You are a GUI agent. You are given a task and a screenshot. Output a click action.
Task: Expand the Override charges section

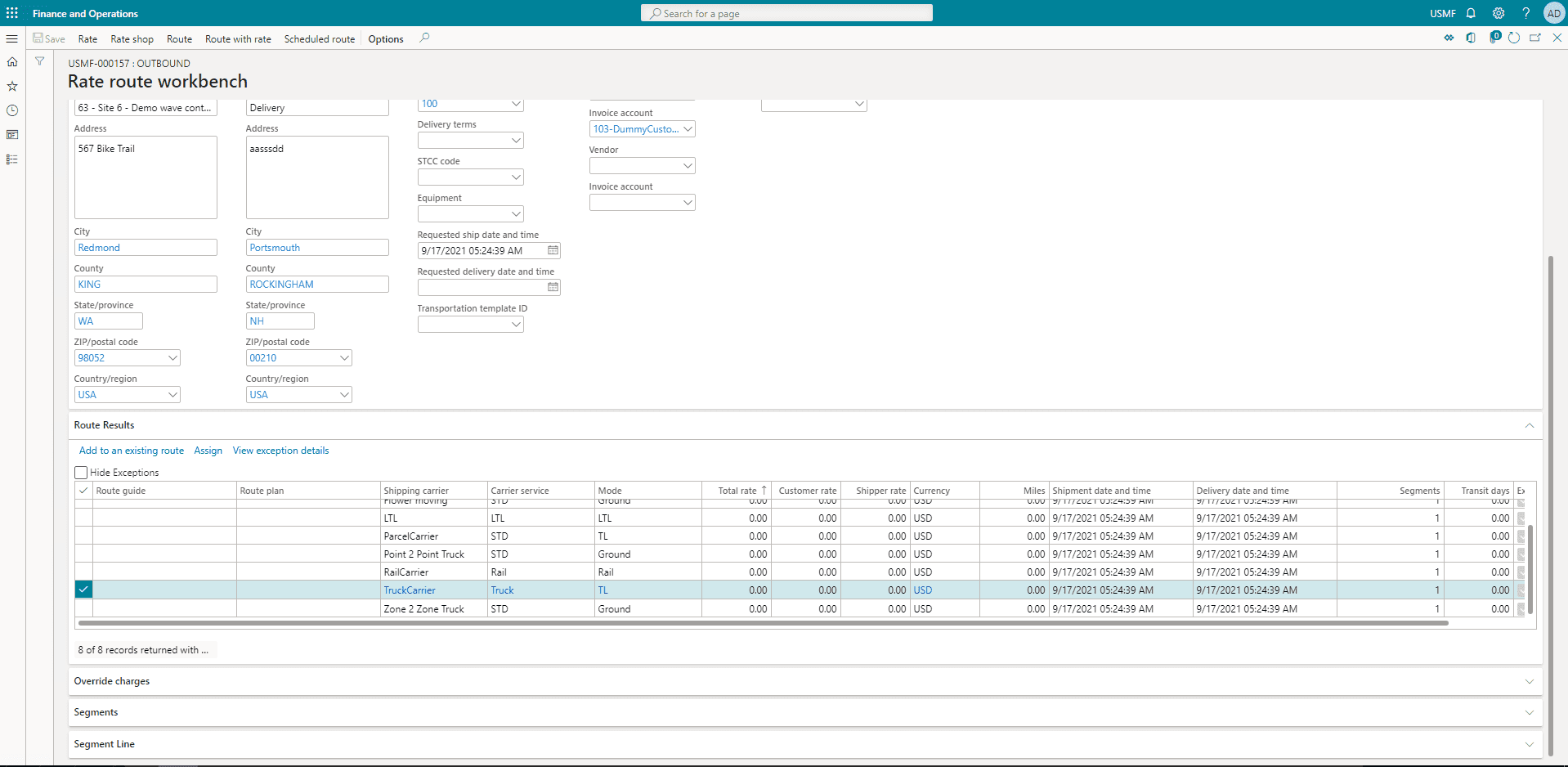pyautogui.click(x=1529, y=681)
